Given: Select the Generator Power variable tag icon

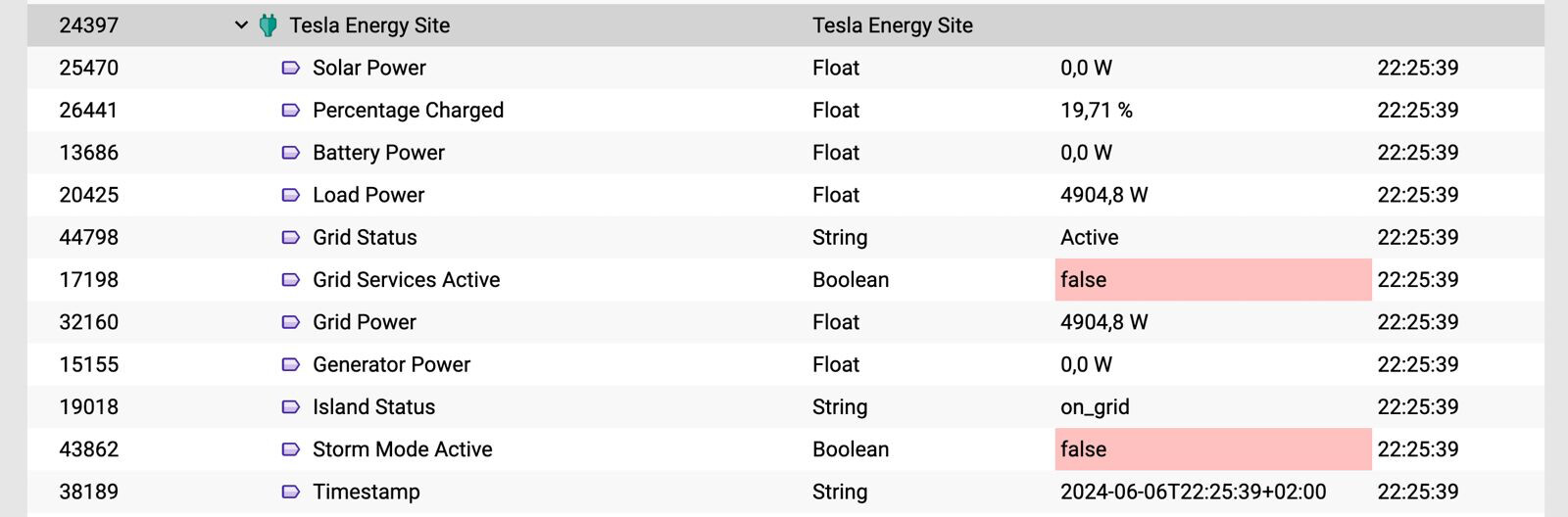Looking at the screenshot, I should point(291,364).
